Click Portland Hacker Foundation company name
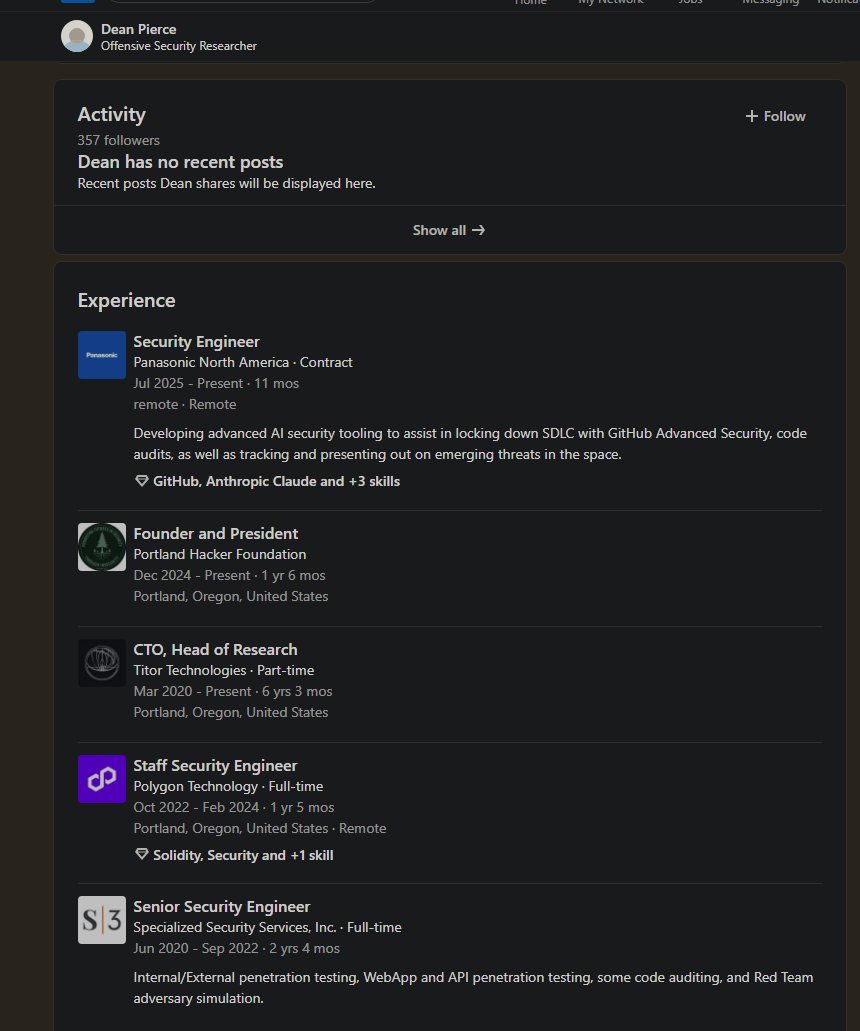Viewport: 860px width, 1031px height. coord(220,554)
